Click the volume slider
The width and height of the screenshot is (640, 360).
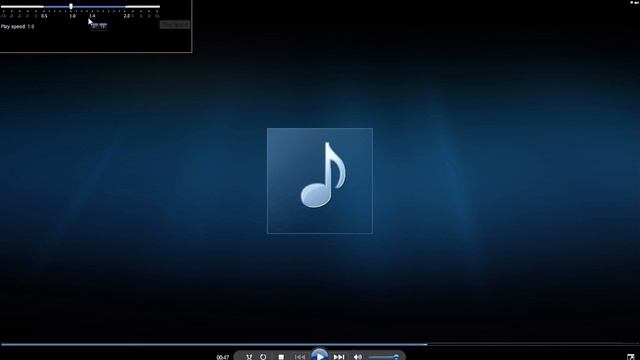[384, 358]
